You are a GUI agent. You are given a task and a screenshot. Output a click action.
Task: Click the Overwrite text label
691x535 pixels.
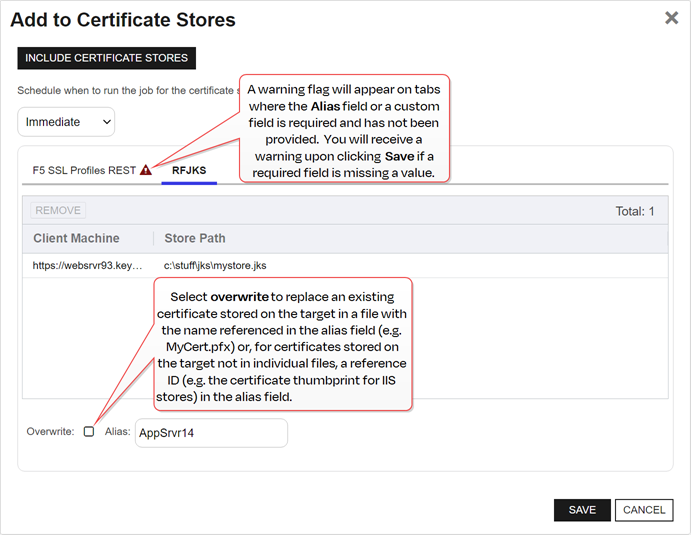tap(50, 431)
